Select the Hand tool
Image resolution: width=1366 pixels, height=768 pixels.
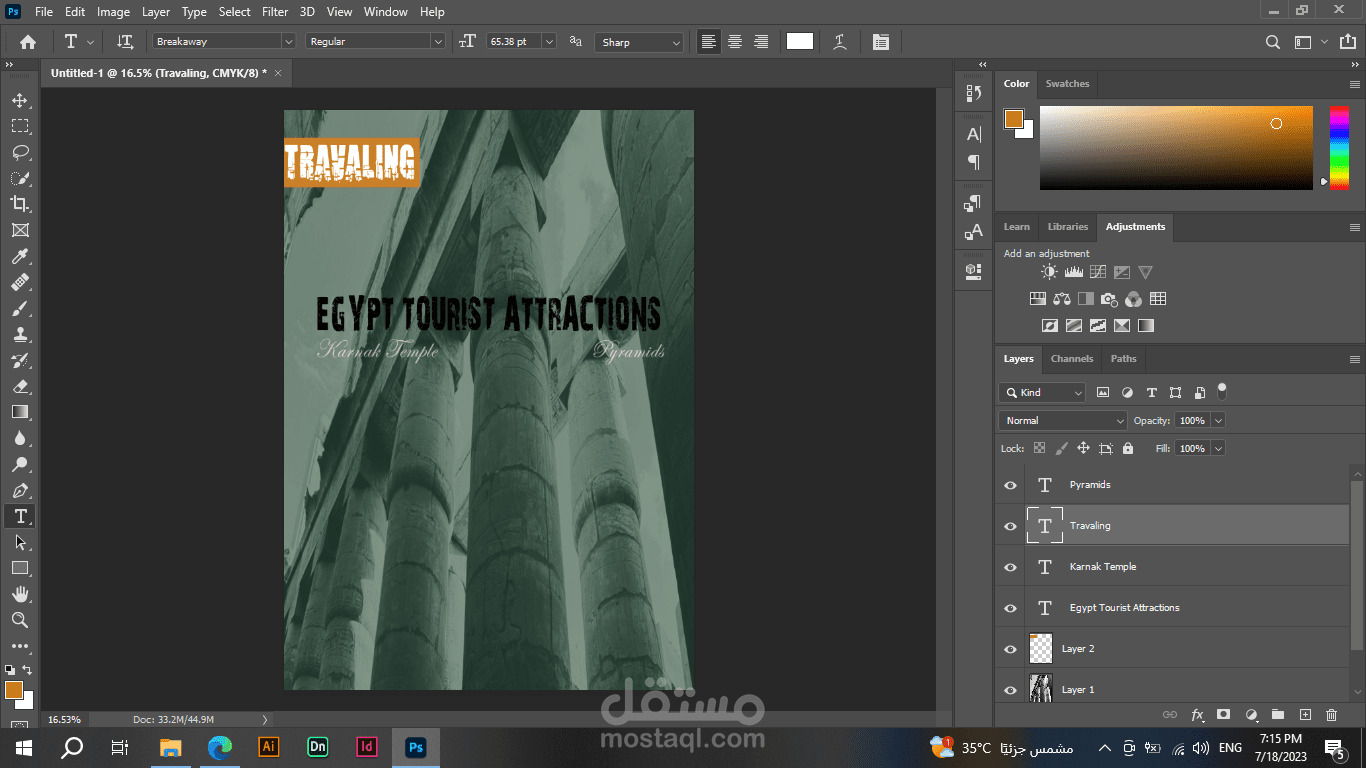pyautogui.click(x=20, y=594)
